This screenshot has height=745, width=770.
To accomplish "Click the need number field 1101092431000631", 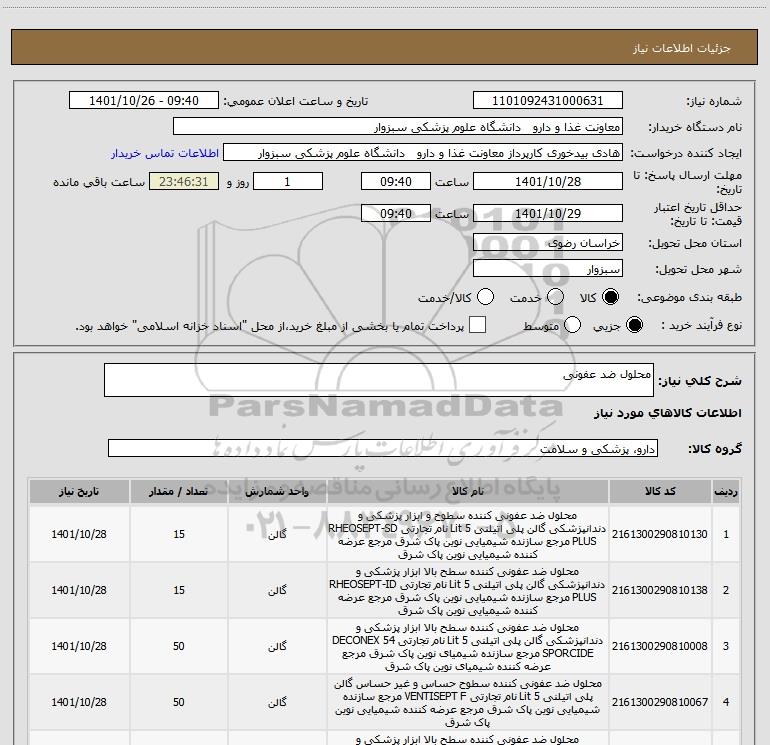I will tap(548, 100).
